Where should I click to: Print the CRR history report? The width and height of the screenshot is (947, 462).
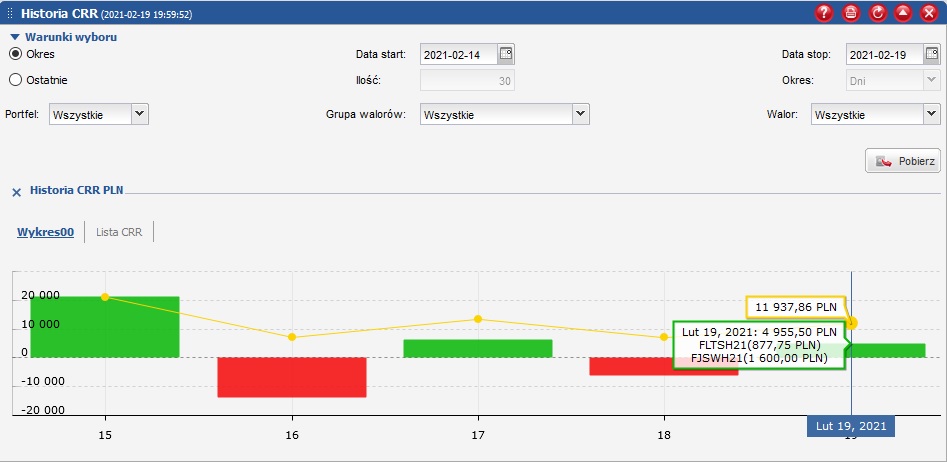(x=850, y=13)
